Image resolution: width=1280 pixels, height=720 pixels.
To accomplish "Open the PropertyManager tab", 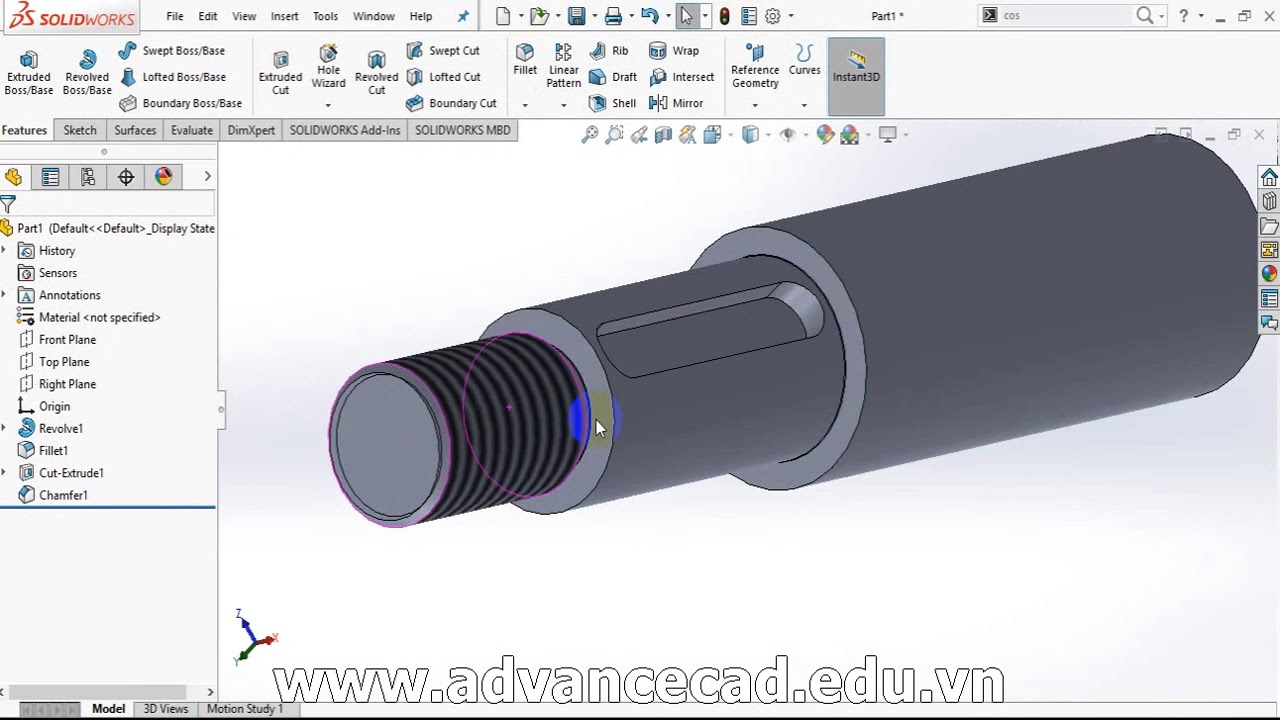I will (x=50, y=177).
